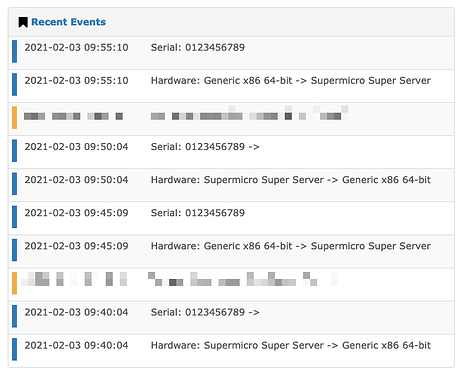The width and height of the screenshot is (461, 374).
Task: Click blurred event message below 09:45:09 Hardware row
Action: point(243,279)
